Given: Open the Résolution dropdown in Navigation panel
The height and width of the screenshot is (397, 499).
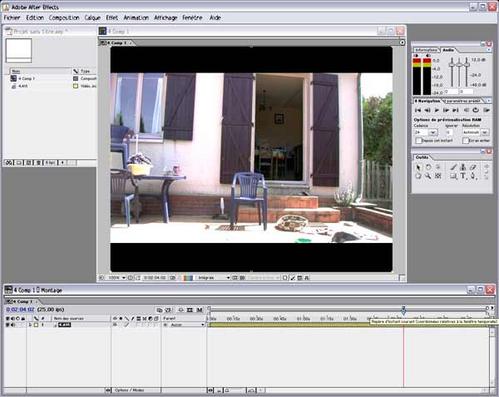Looking at the screenshot, I should (x=485, y=132).
